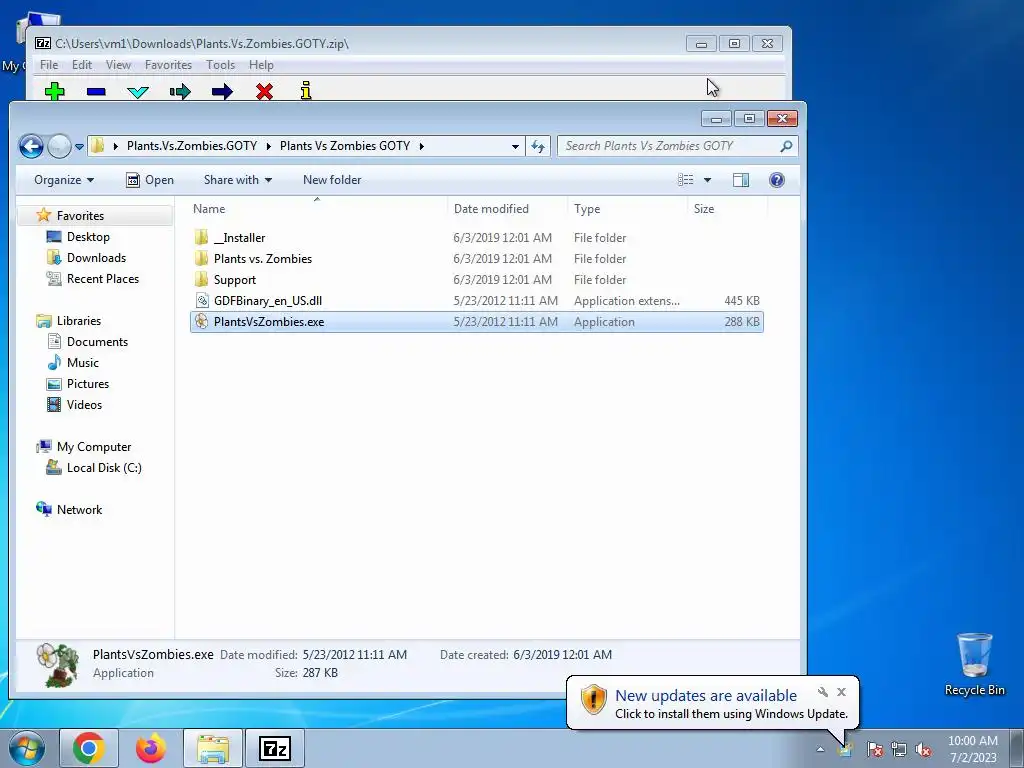
Task: Open the More view options dropdown arrow
Action: click(x=707, y=180)
